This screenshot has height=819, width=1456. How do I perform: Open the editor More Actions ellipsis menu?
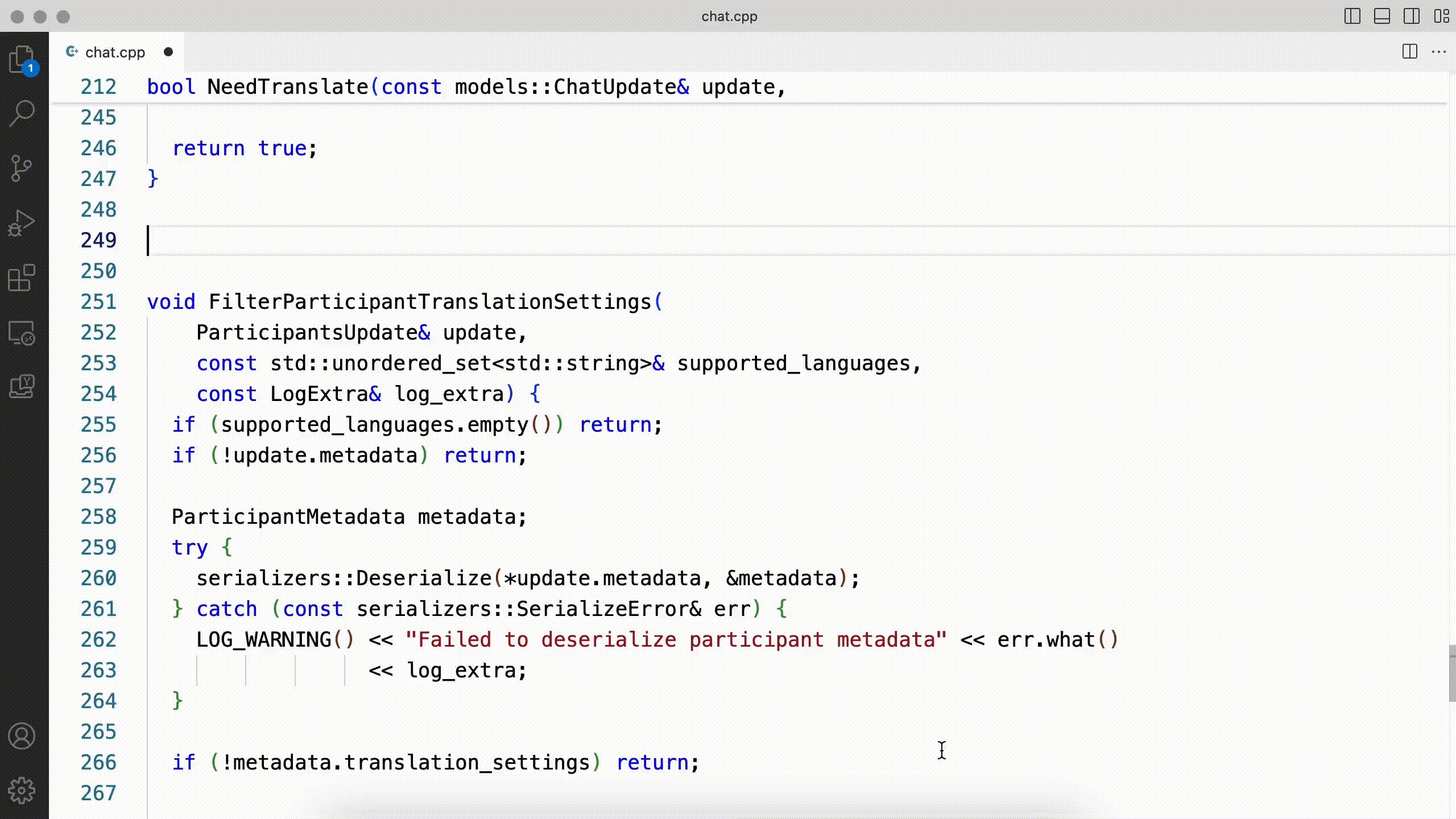(x=1439, y=52)
